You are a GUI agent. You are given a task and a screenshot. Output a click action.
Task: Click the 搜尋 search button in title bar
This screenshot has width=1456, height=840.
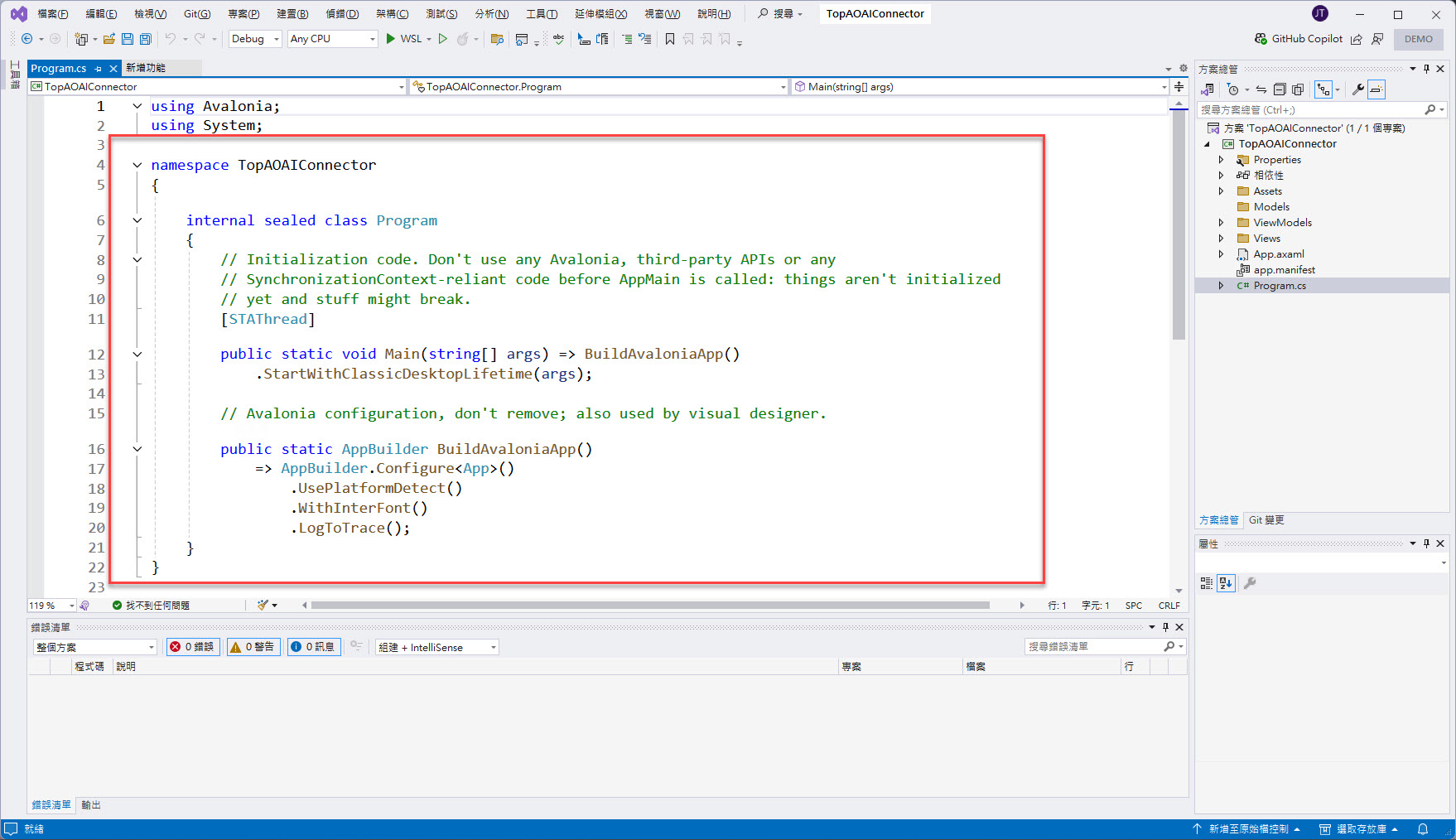[x=780, y=13]
